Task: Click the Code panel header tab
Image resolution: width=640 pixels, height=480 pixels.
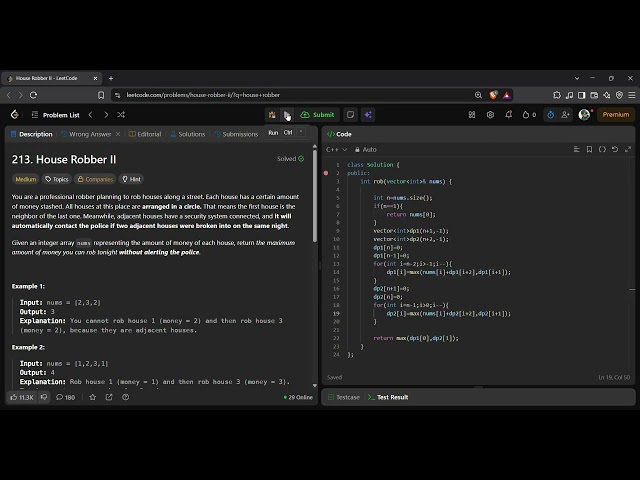Action: (339, 134)
